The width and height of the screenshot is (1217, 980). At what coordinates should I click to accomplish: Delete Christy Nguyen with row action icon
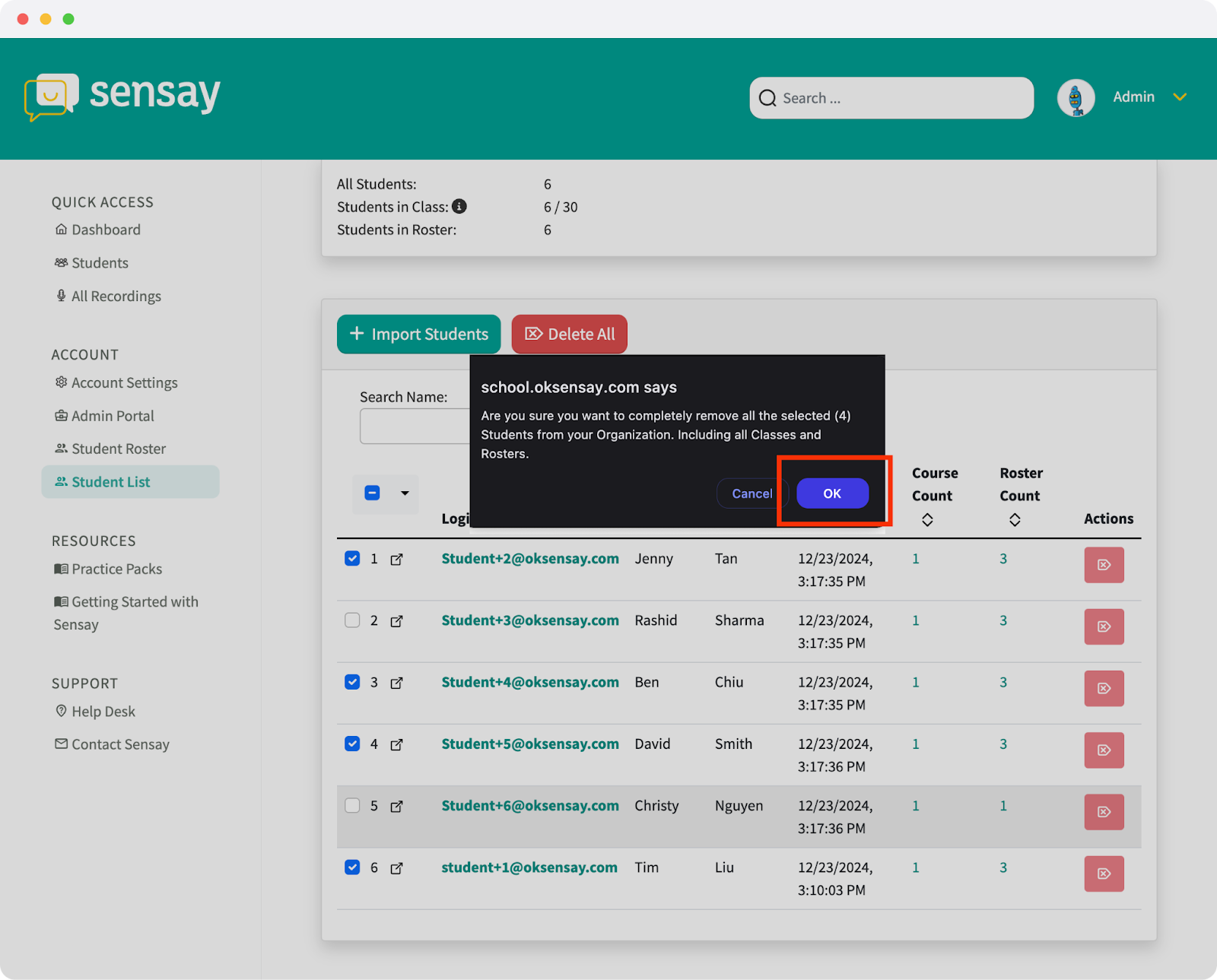[x=1104, y=812]
